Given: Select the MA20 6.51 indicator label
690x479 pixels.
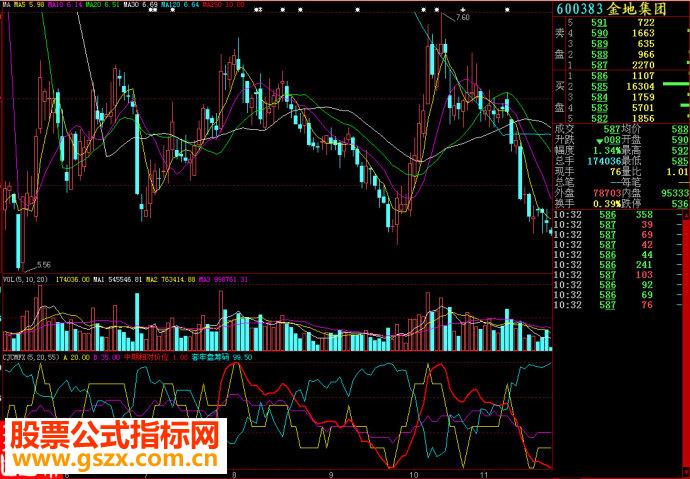Looking at the screenshot, I should tap(102, 5).
